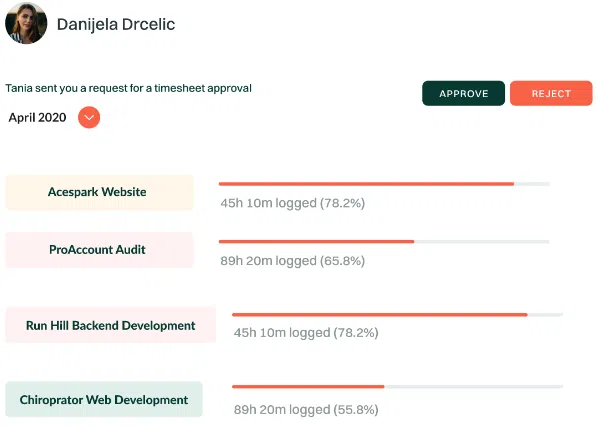Image resolution: width=598 pixels, height=427 pixels.
Task: Open Run Hill Backend Development project
Action: pyautogui.click(x=111, y=325)
